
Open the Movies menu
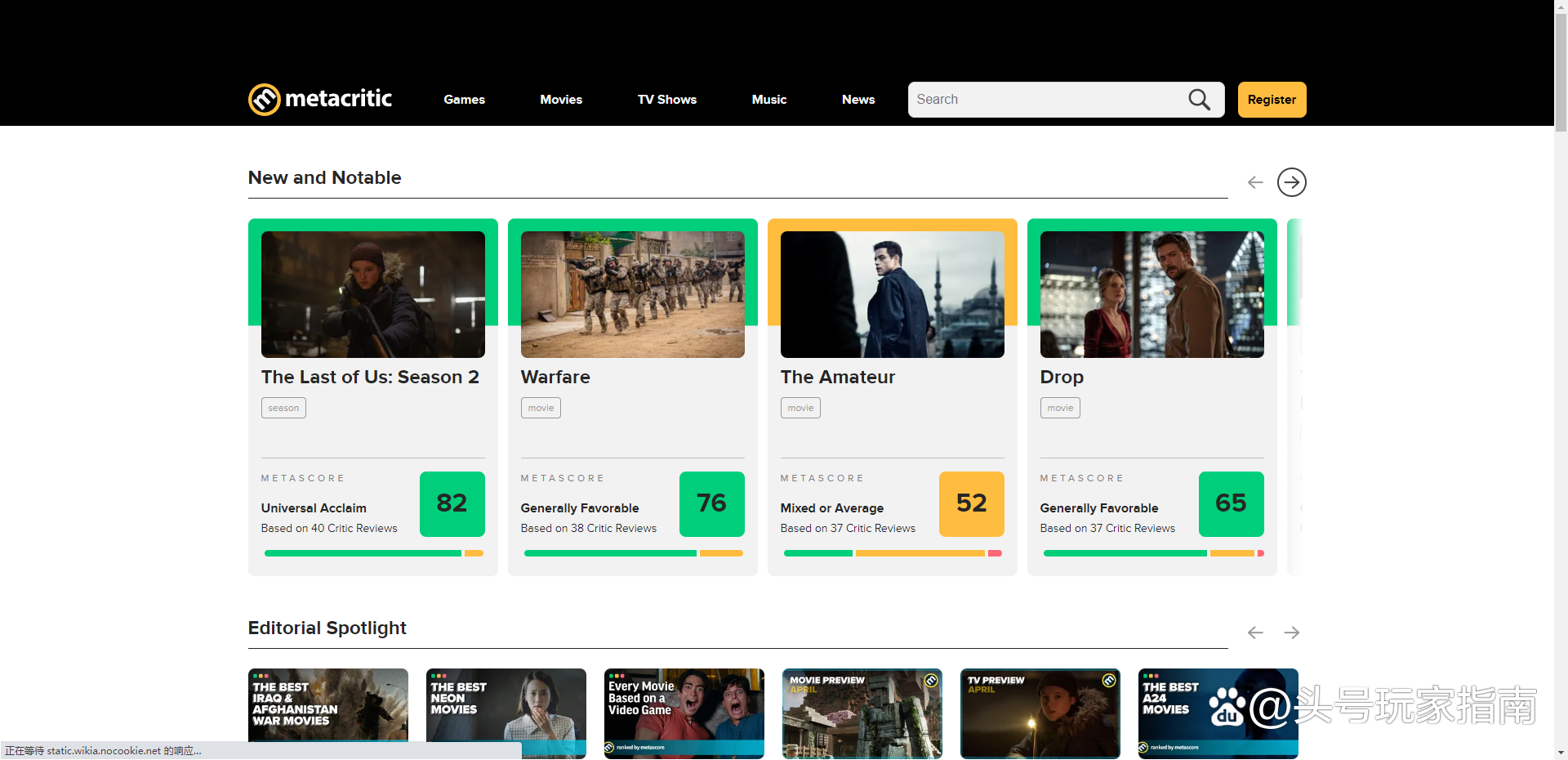[x=561, y=100]
